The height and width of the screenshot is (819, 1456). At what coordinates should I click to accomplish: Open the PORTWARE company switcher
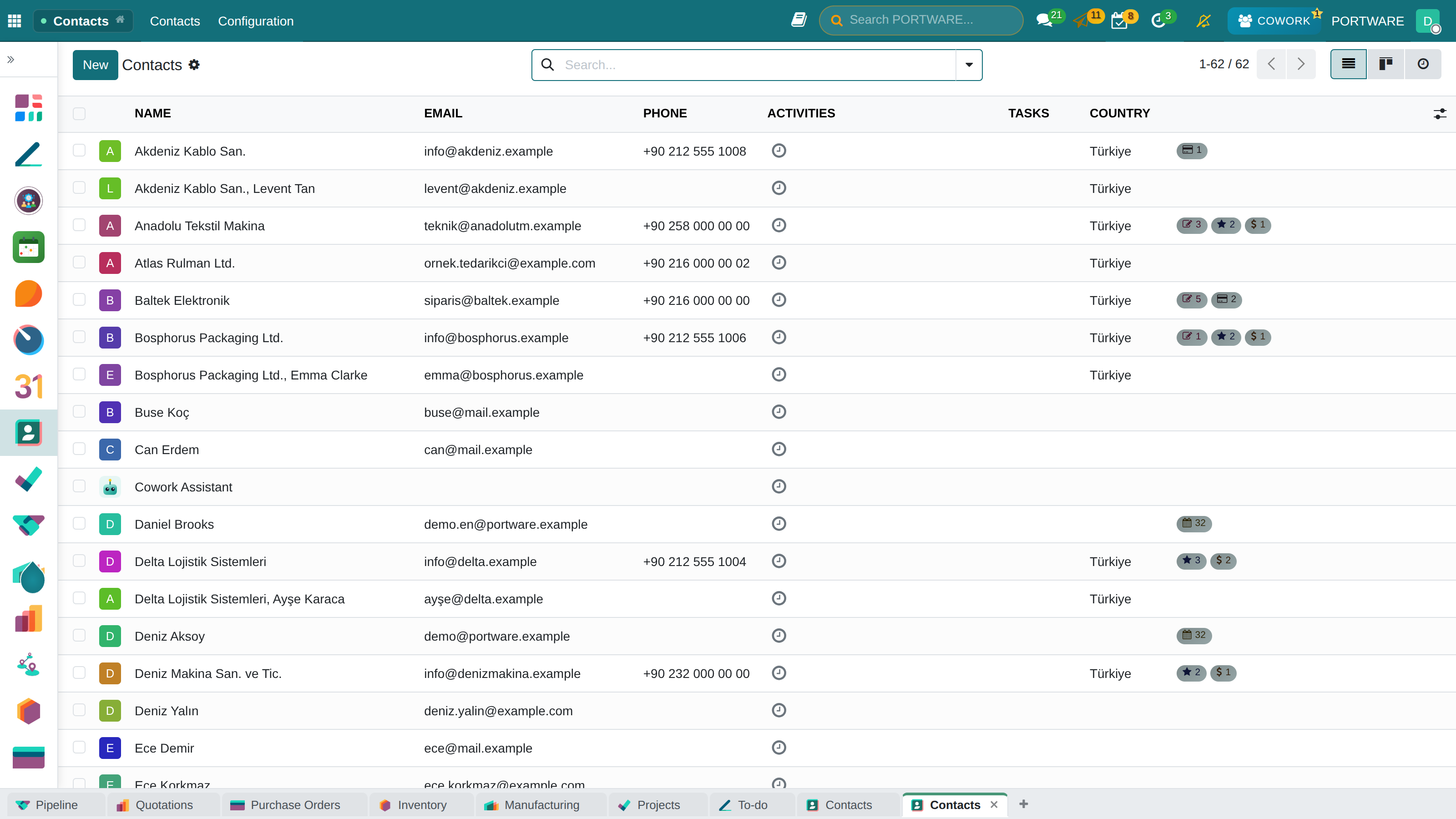[1367, 21]
